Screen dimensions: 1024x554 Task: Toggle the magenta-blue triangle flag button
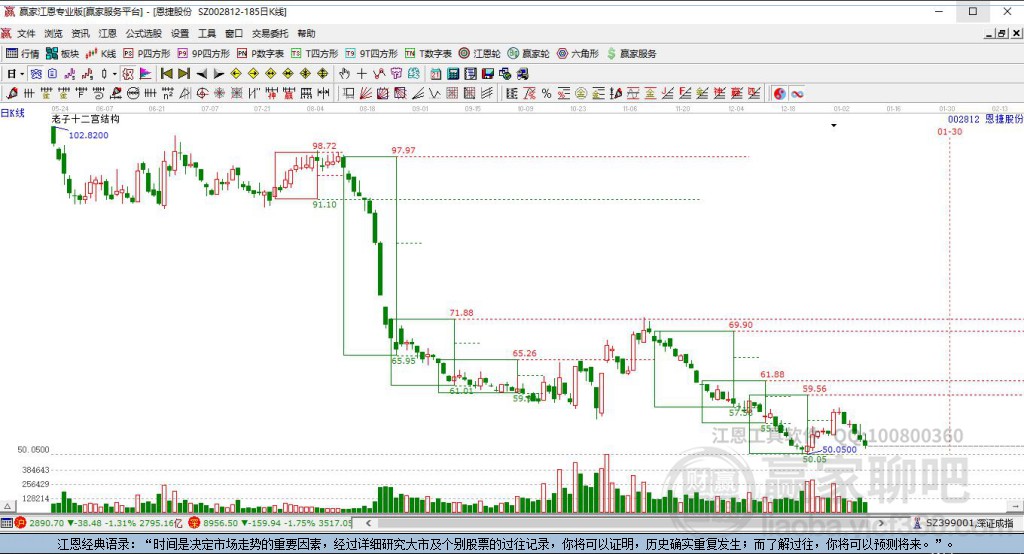pyautogui.click(x=145, y=74)
